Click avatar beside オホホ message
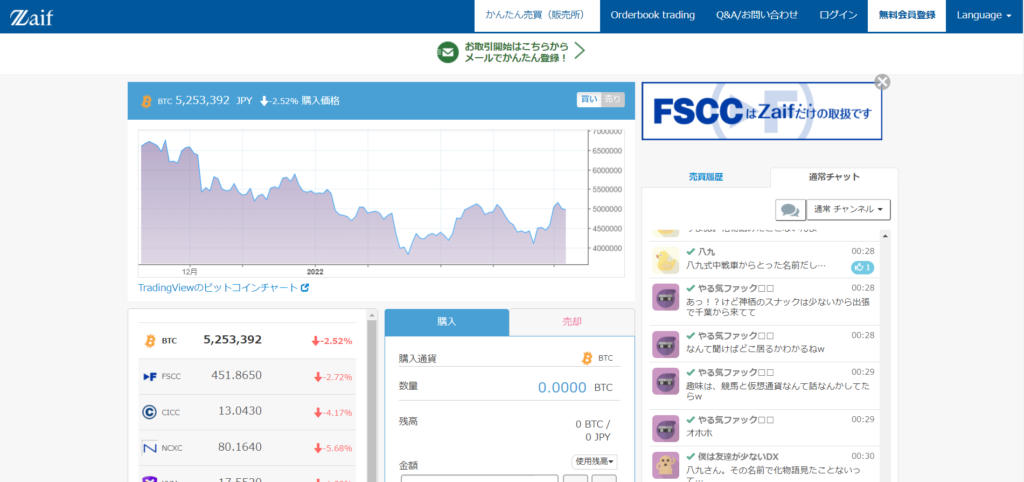Image resolution: width=1024 pixels, height=482 pixels. pyautogui.click(x=666, y=428)
